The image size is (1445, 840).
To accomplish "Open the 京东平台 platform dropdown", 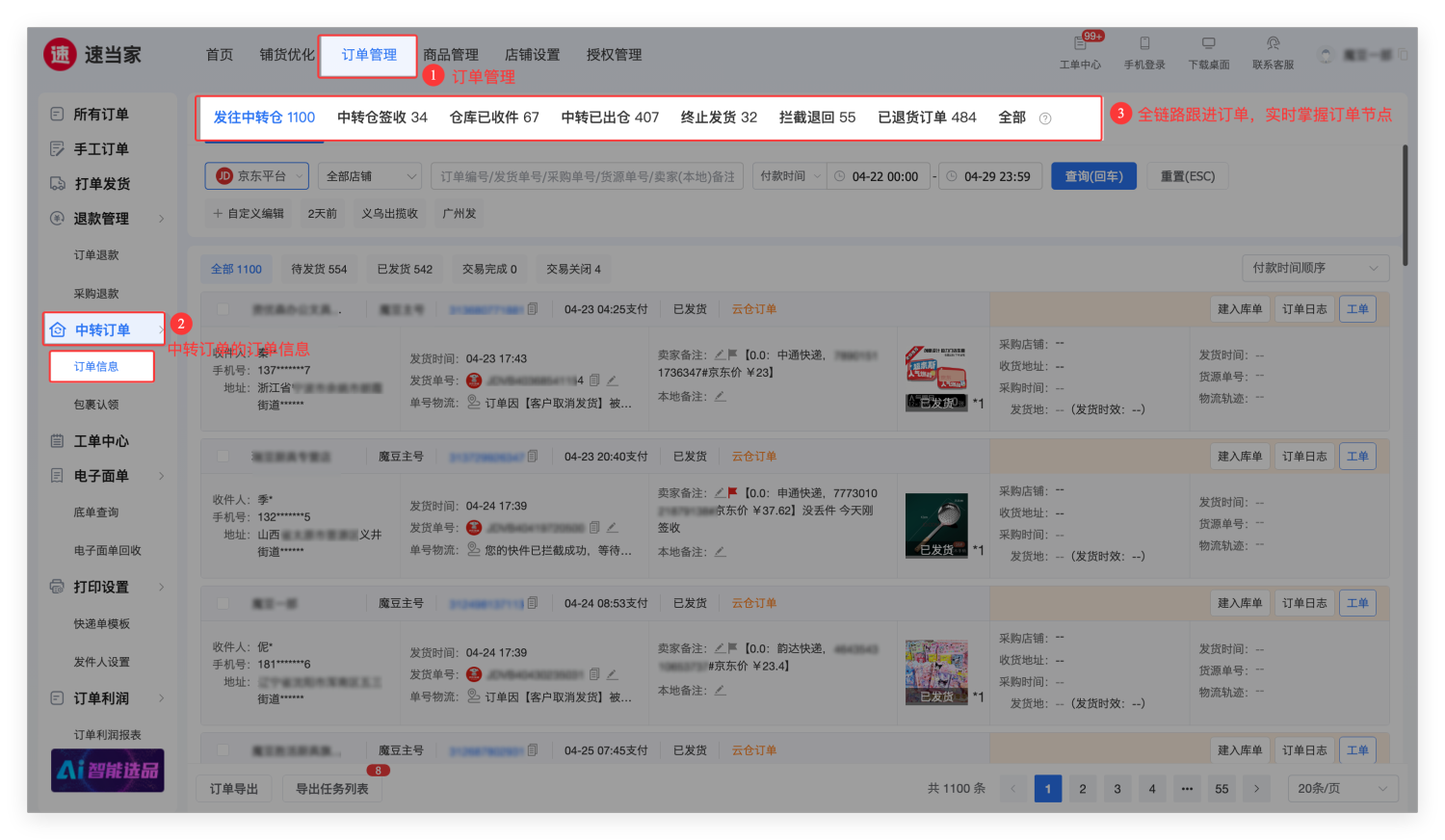I will [x=256, y=176].
